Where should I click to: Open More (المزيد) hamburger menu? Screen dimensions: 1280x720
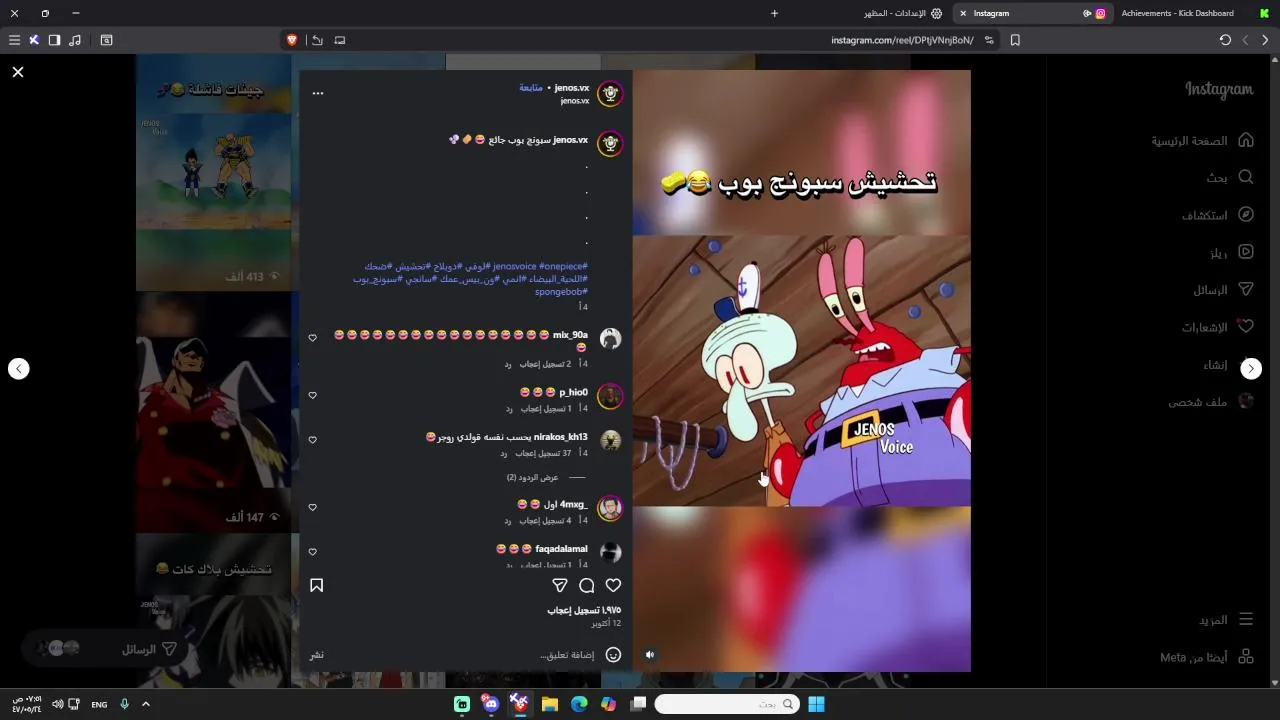click(x=1226, y=620)
